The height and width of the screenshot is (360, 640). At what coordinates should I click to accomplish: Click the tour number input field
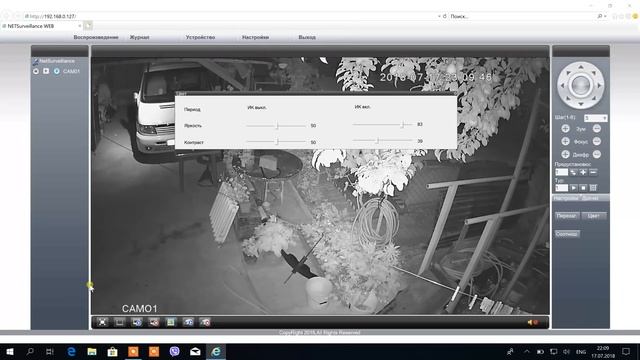[562, 188]
